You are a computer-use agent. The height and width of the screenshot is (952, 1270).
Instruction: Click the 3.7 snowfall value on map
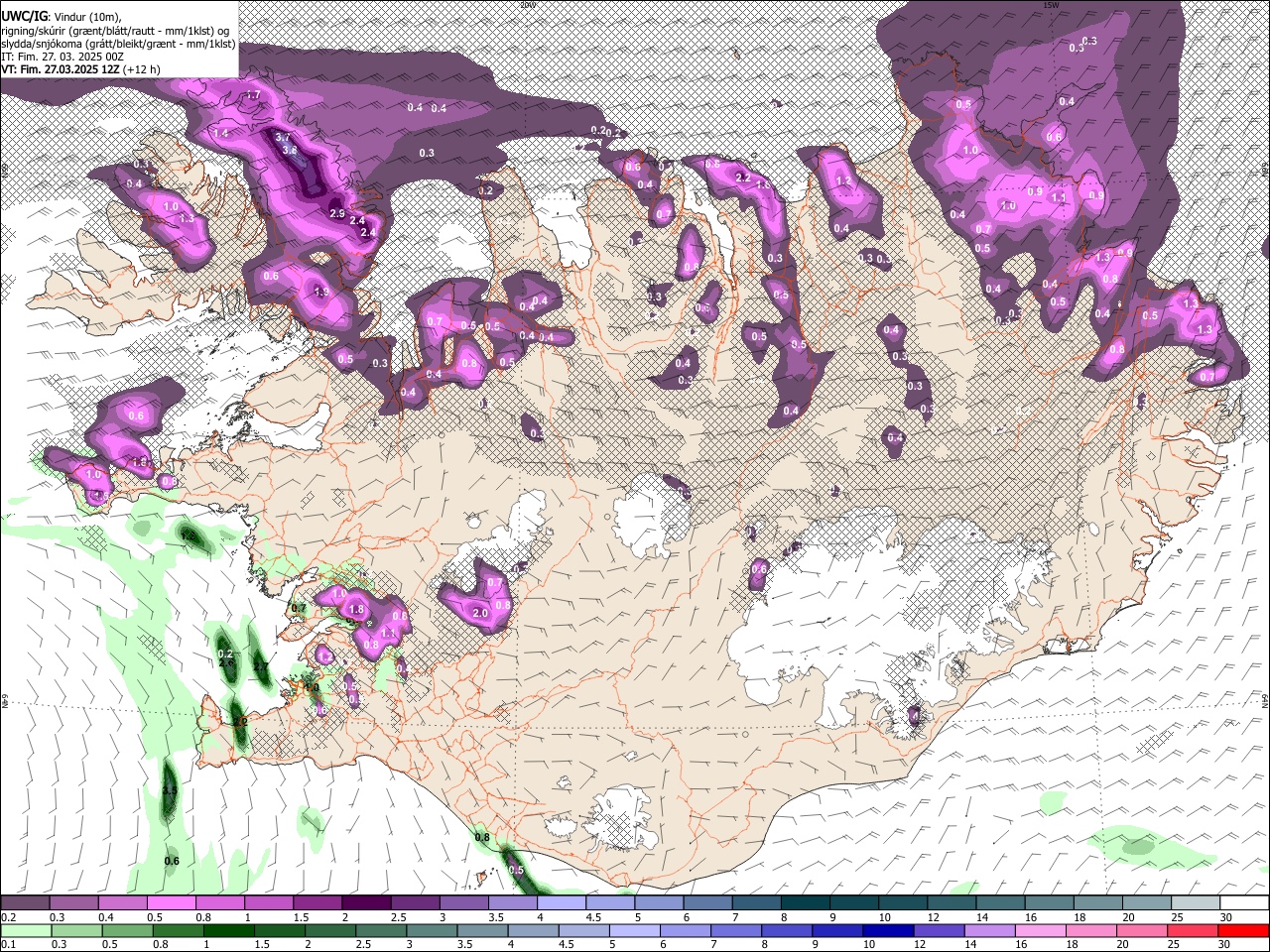[283, 138]
